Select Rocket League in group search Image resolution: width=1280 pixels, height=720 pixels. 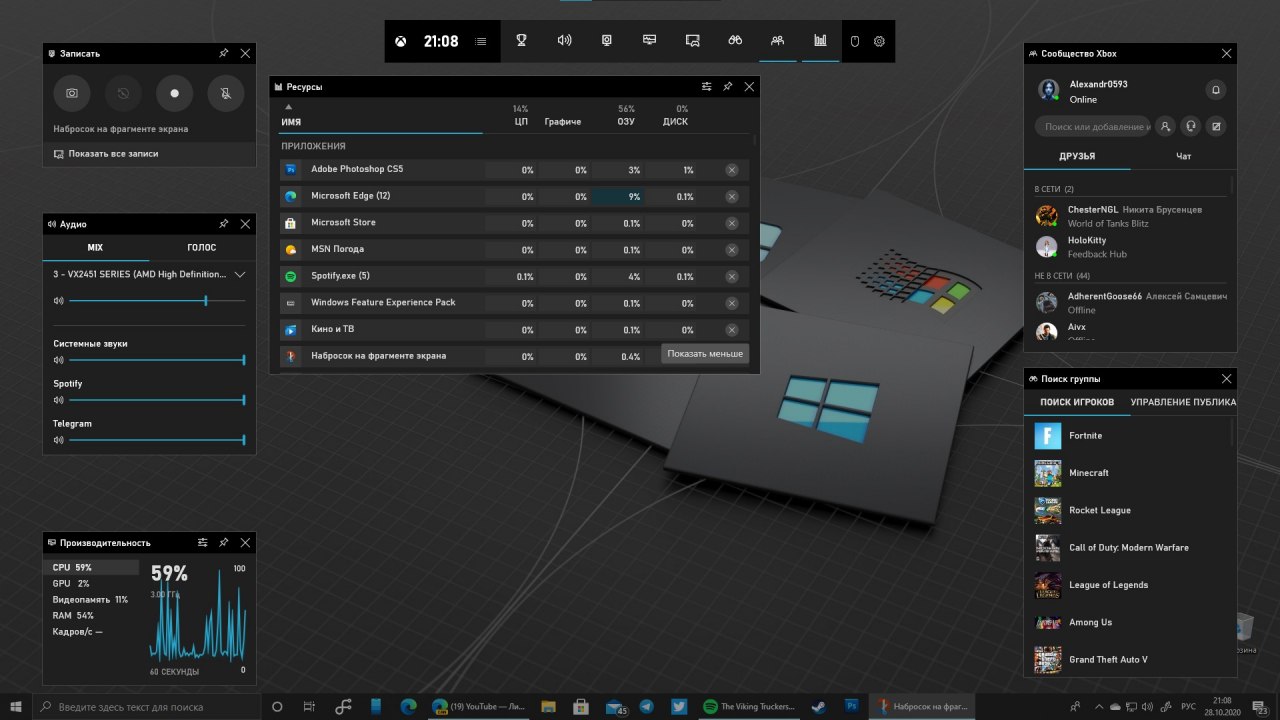point(1130,510)
